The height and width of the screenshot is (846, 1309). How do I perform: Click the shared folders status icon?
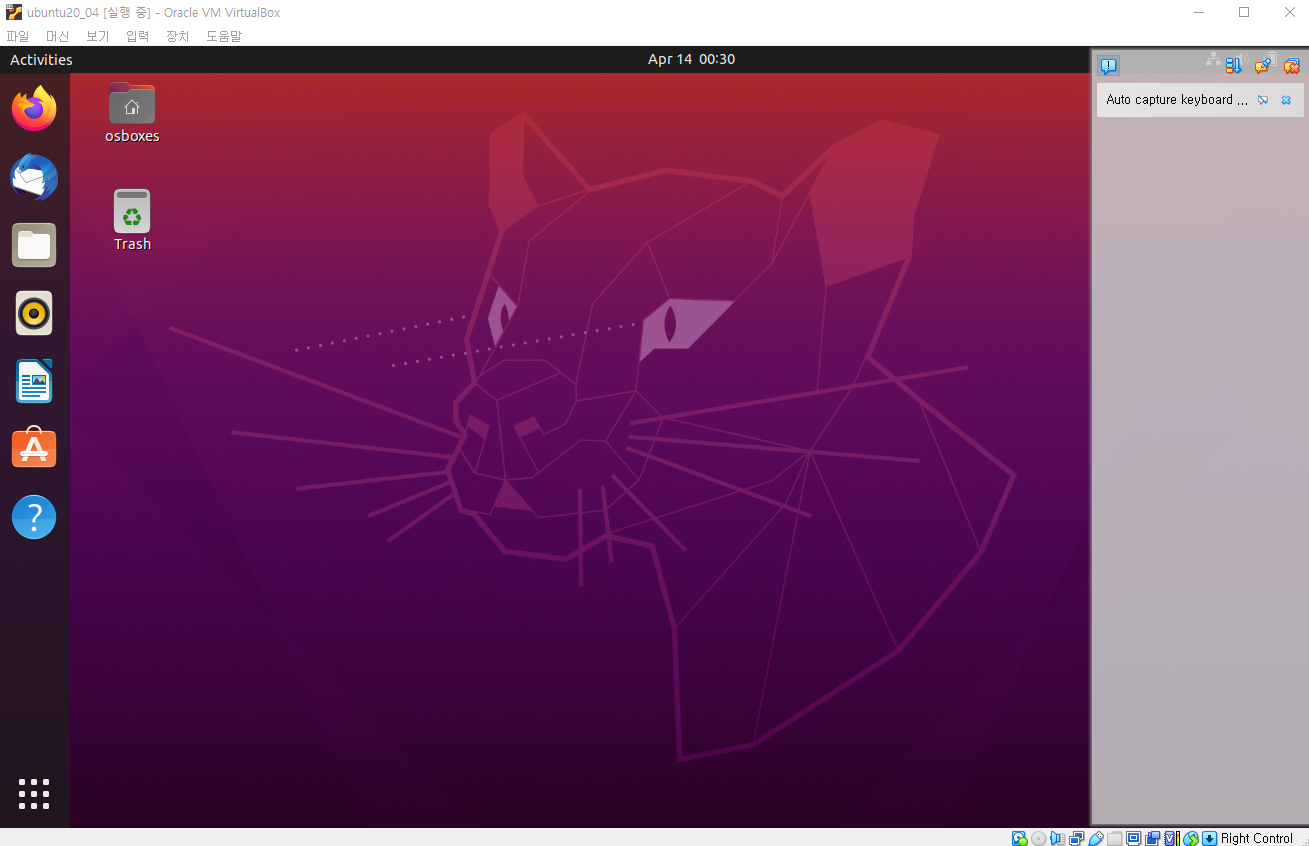[x=1115, y=838]
